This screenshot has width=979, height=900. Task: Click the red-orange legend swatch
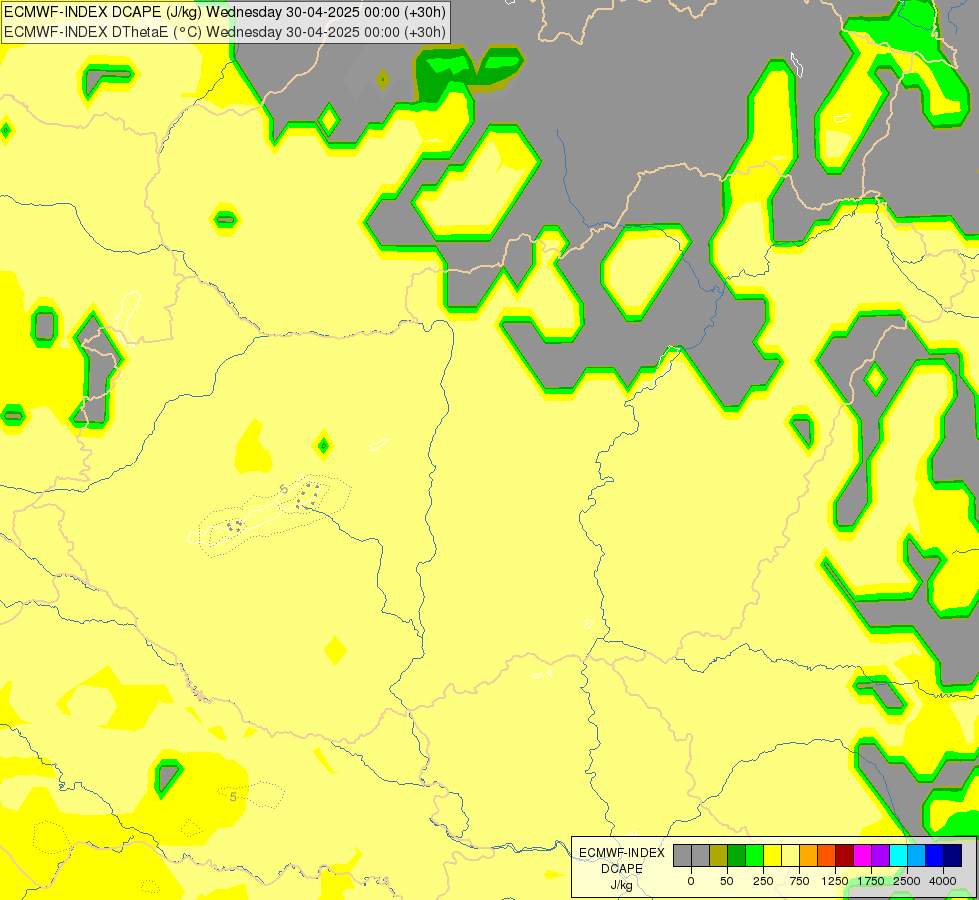click(x=827, y=856)
